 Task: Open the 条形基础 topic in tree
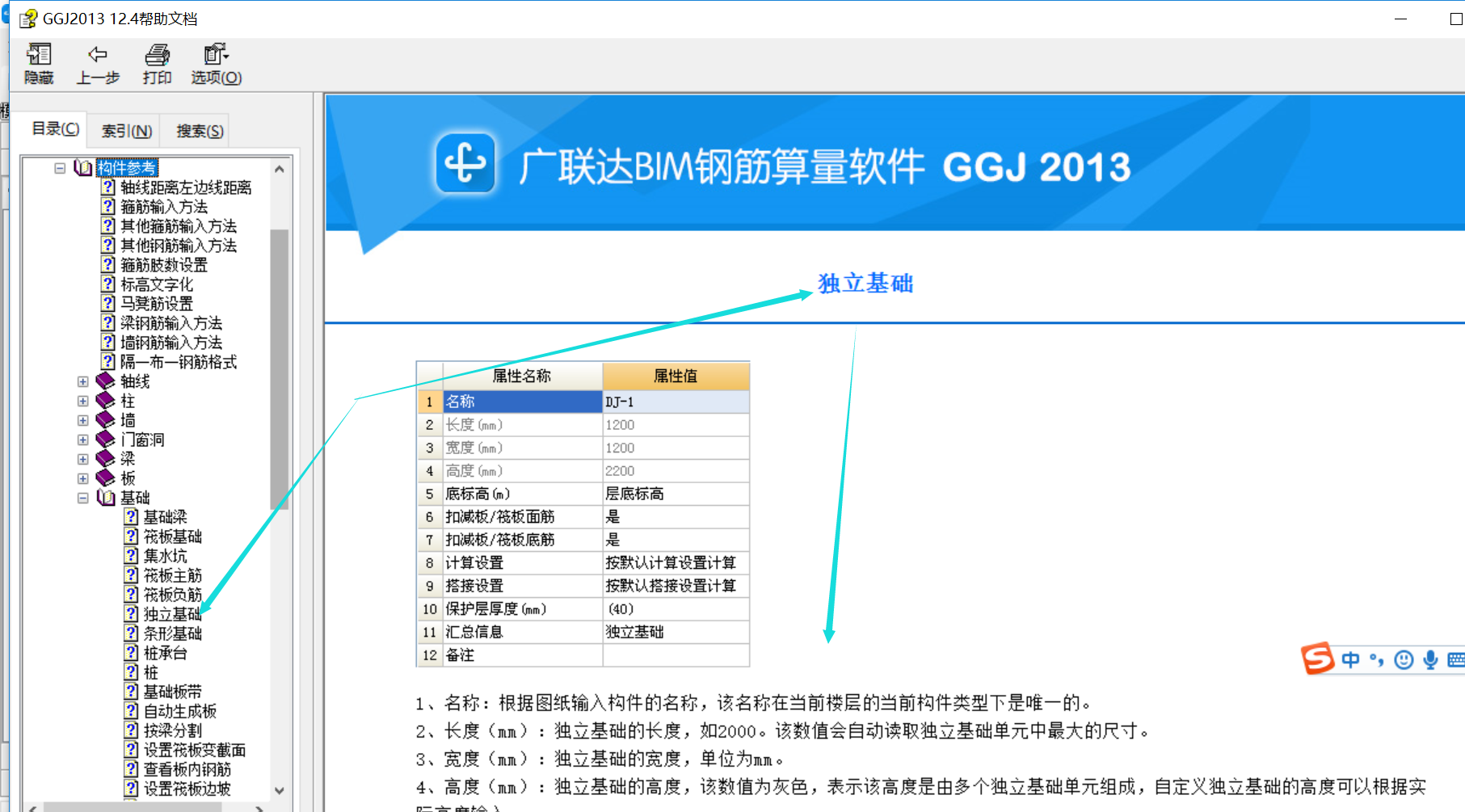point(173,633)
